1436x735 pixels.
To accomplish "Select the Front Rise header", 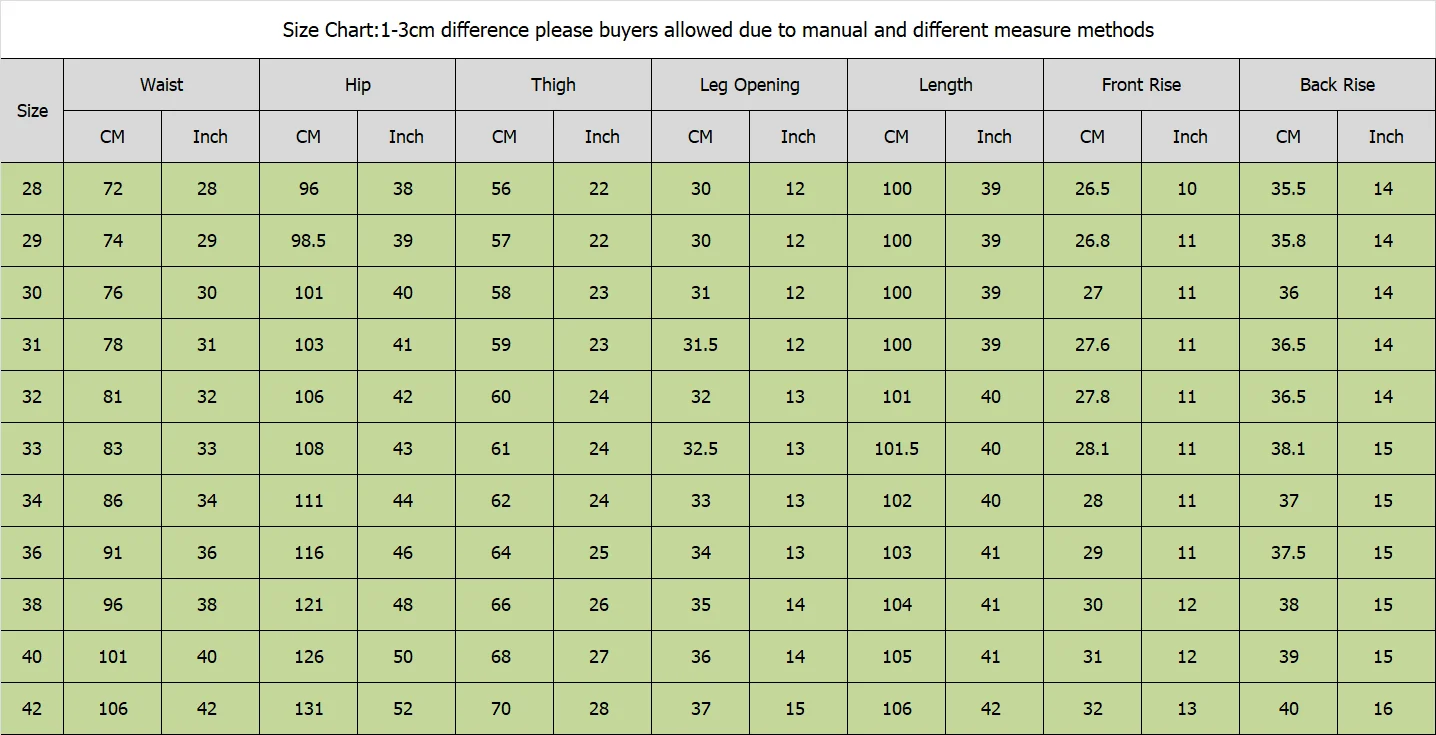I will (x=1141, y=85).
